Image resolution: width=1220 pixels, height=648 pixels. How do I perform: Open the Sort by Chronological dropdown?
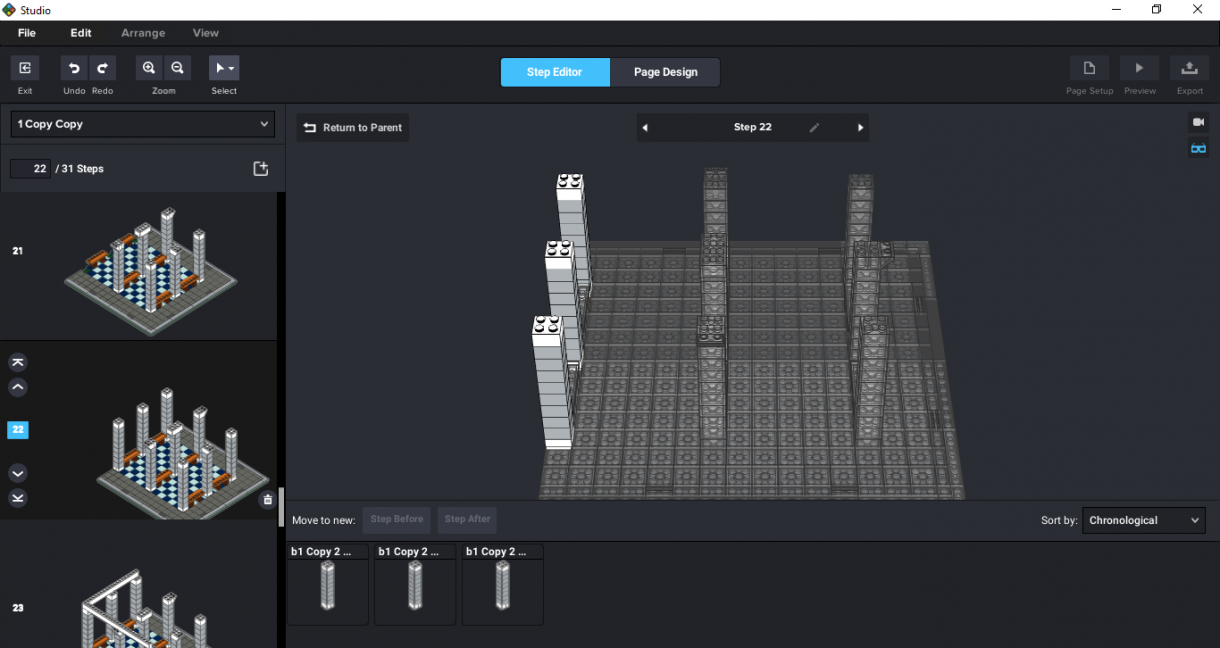1144,520
